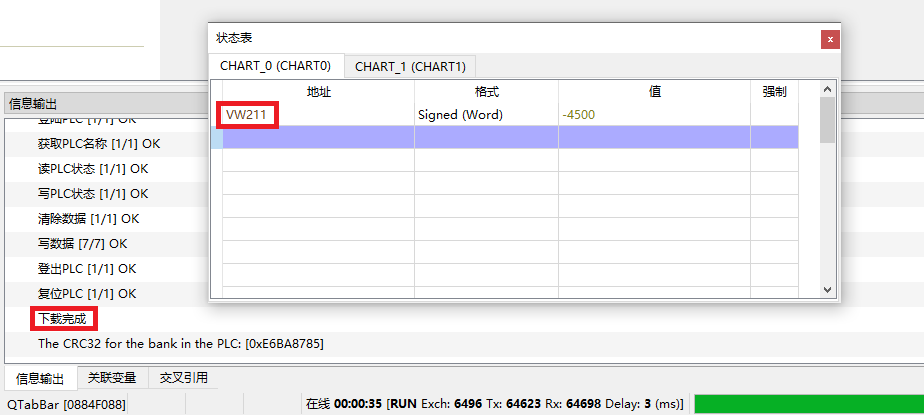Select the VW211 address cell

(x=248, y=115)
